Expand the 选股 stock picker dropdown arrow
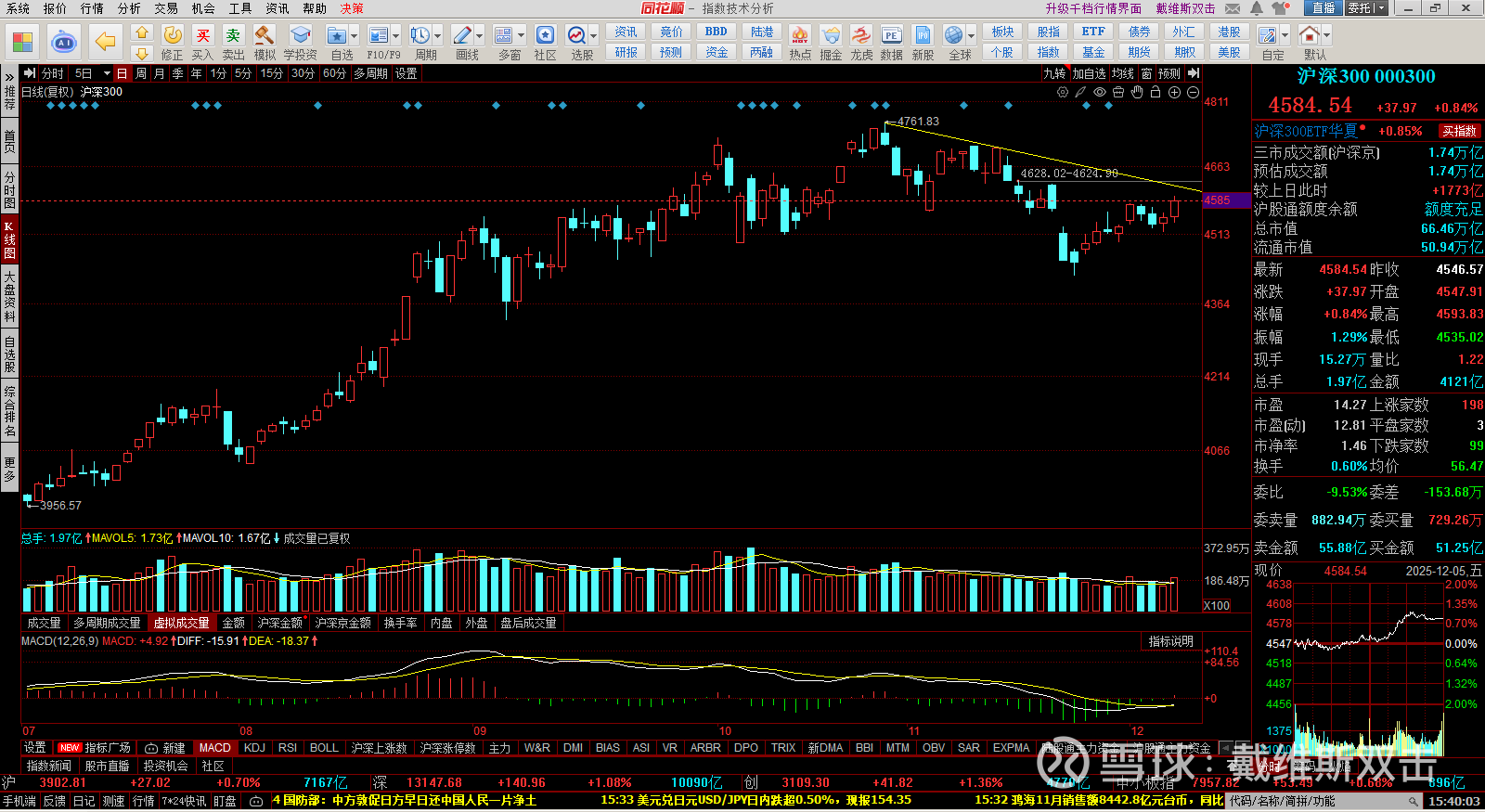 (x=594, y=36)
